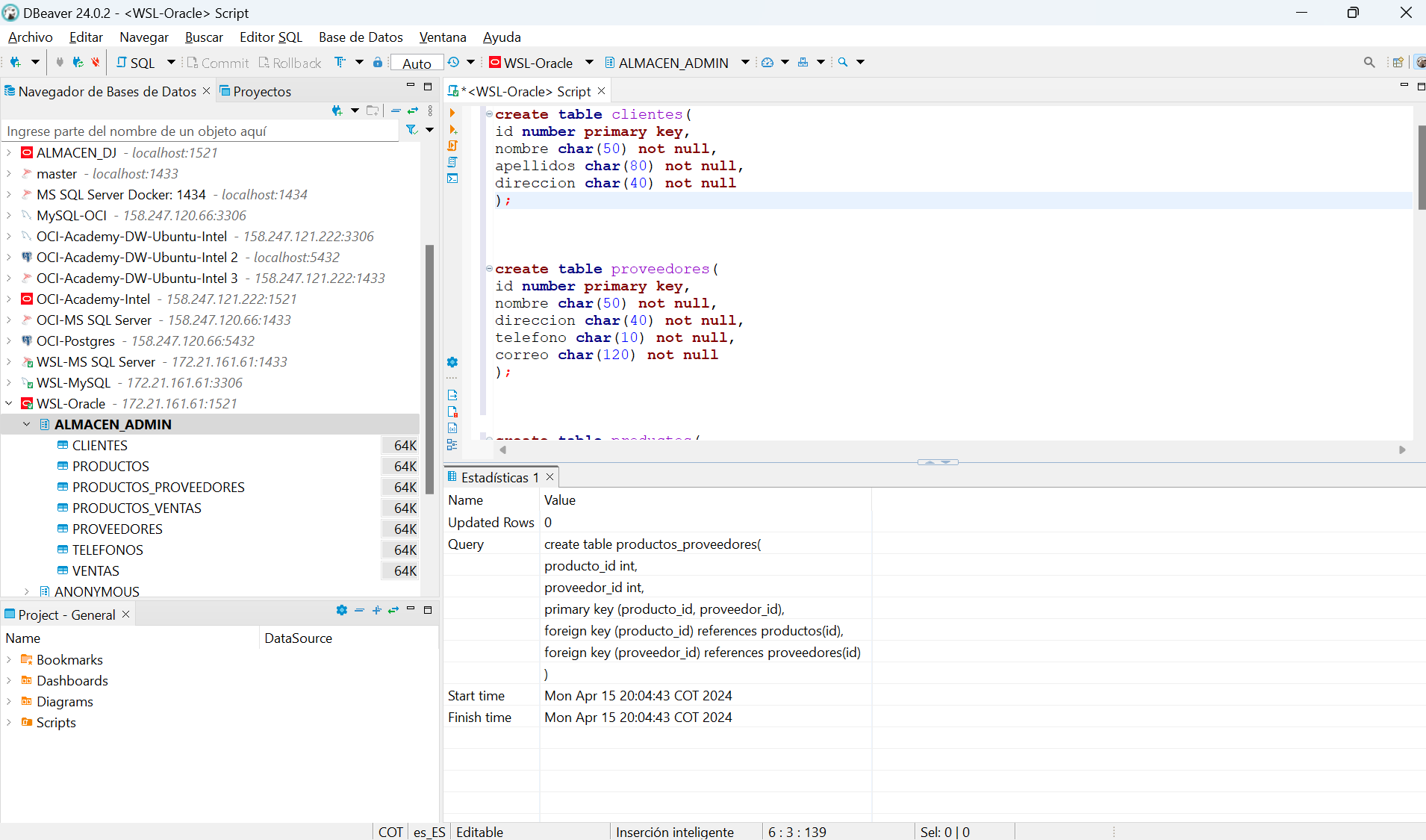Open the Base de Datos menu

point(361,37)
